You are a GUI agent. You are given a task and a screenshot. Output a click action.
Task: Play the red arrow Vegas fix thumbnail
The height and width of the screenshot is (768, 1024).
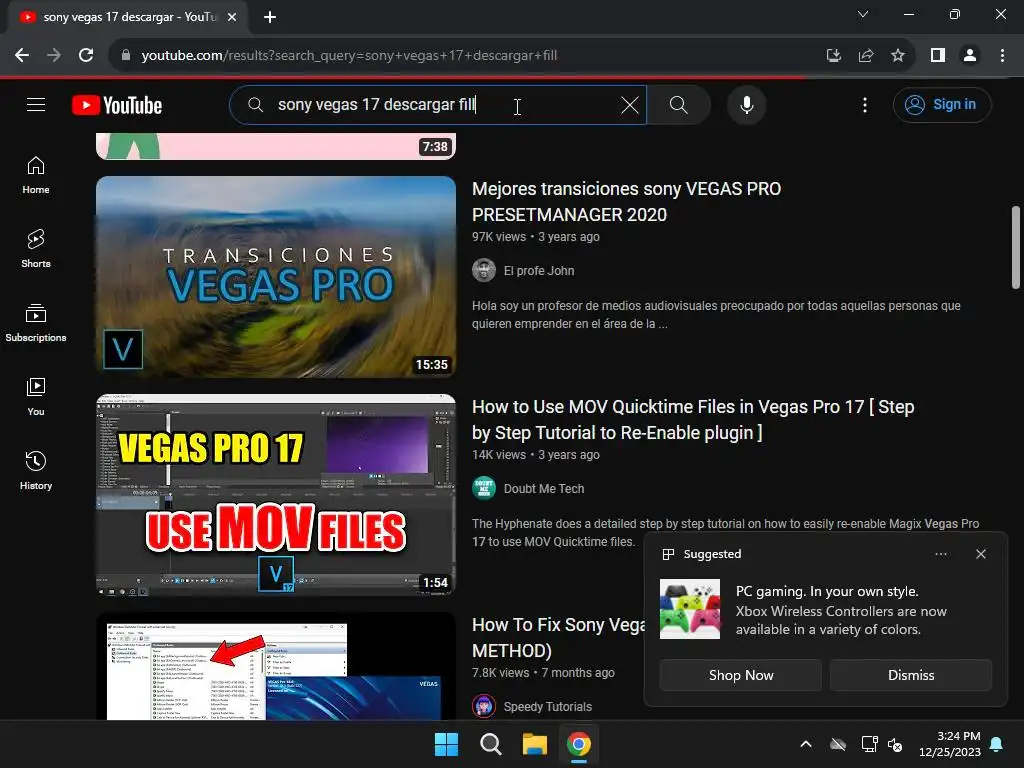click(276, 666)
